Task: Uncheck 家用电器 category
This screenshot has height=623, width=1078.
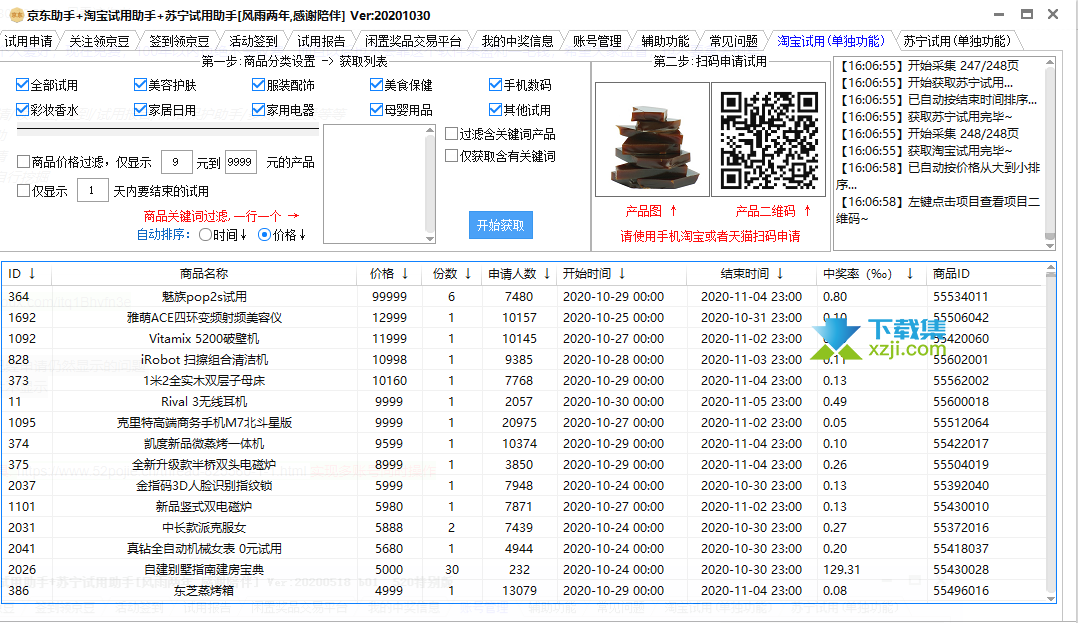Action: pyautogui.click(x=258, y=109)
